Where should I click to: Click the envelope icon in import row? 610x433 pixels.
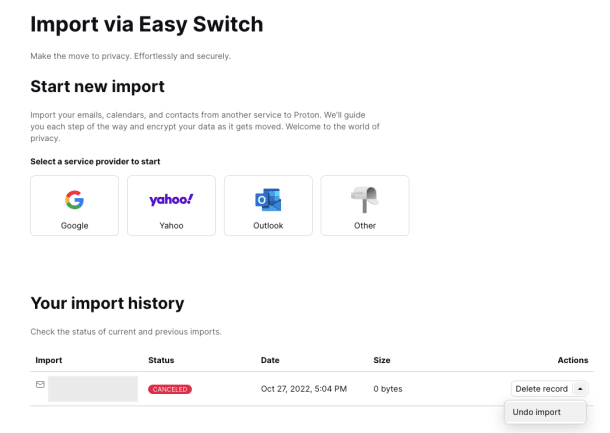point(40,384)
